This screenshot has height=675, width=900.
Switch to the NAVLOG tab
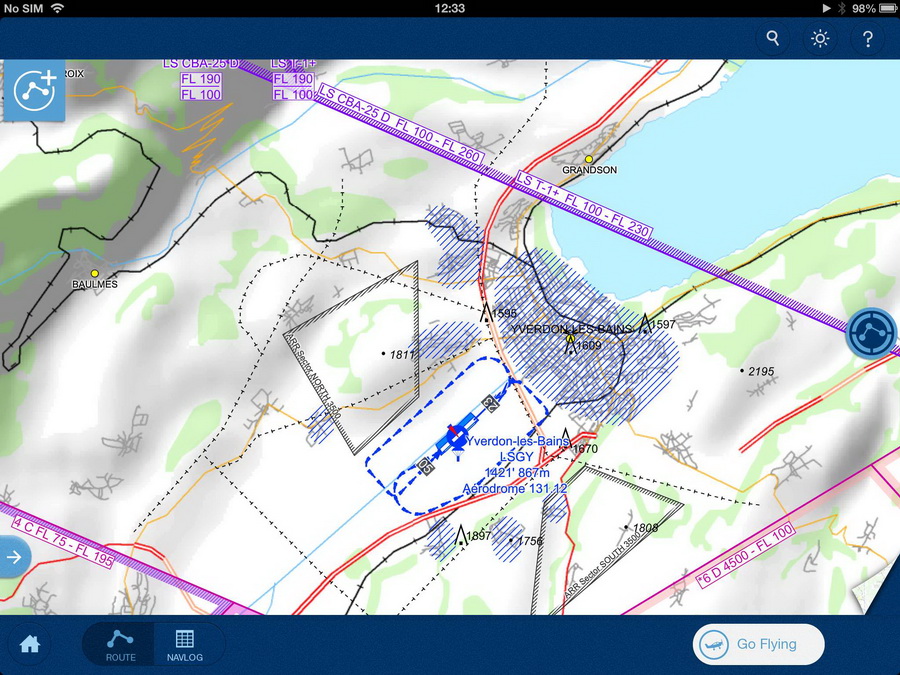click(185, 644)
